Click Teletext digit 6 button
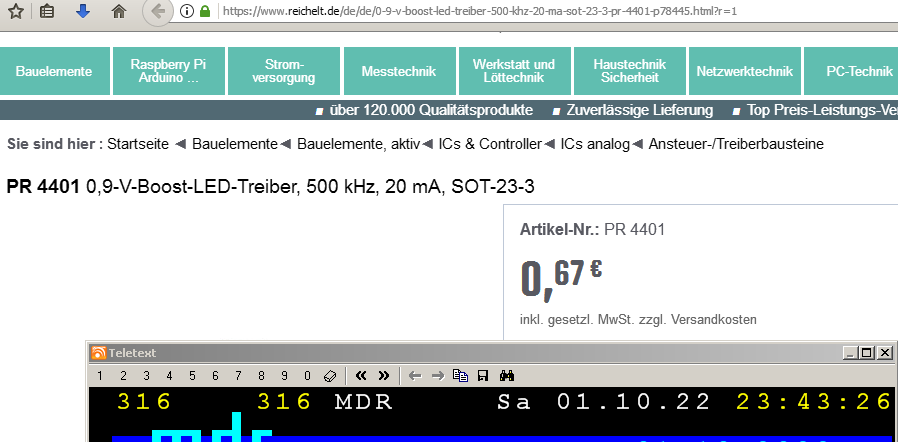 click(215, 376)
